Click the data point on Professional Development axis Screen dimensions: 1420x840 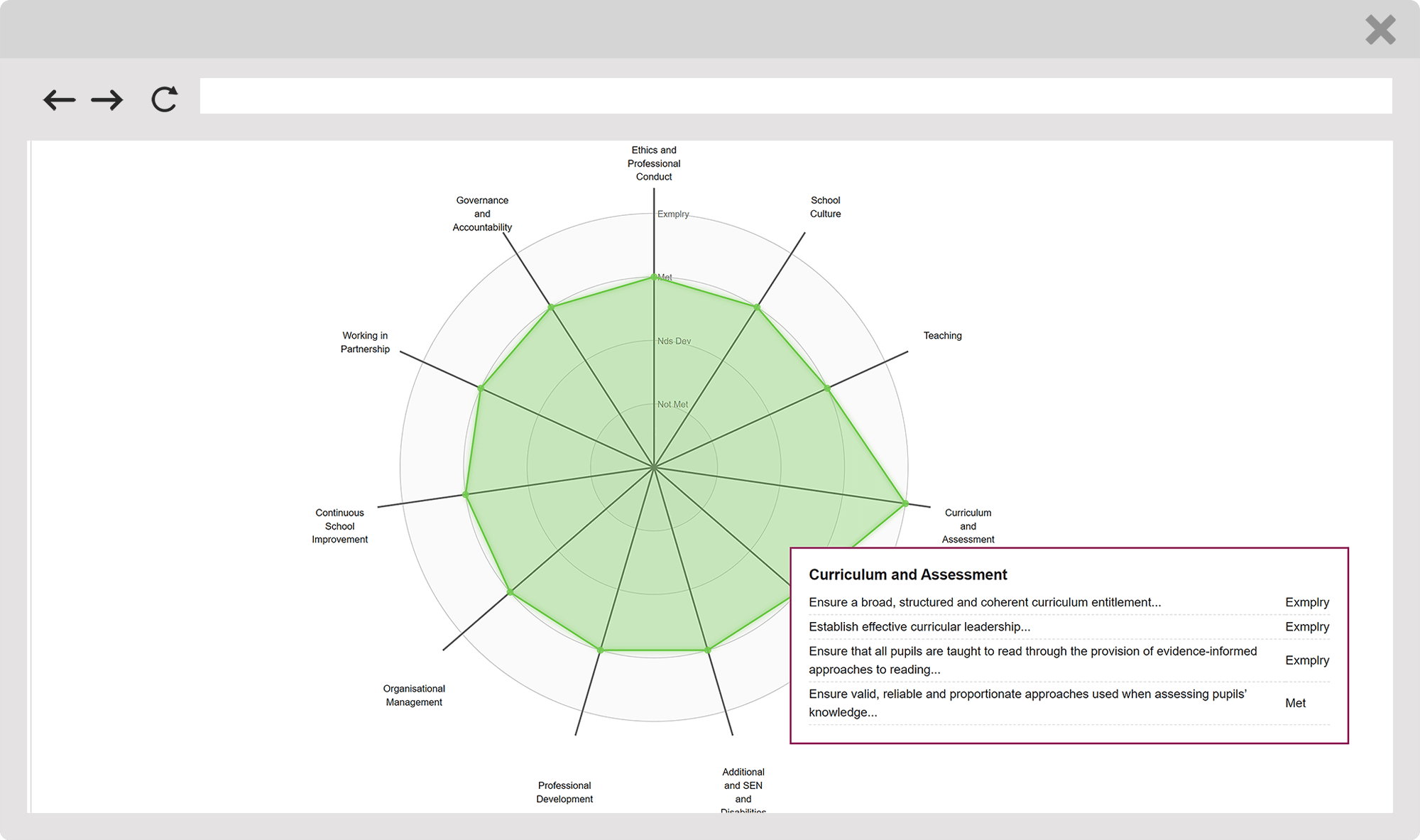(601, 650)
